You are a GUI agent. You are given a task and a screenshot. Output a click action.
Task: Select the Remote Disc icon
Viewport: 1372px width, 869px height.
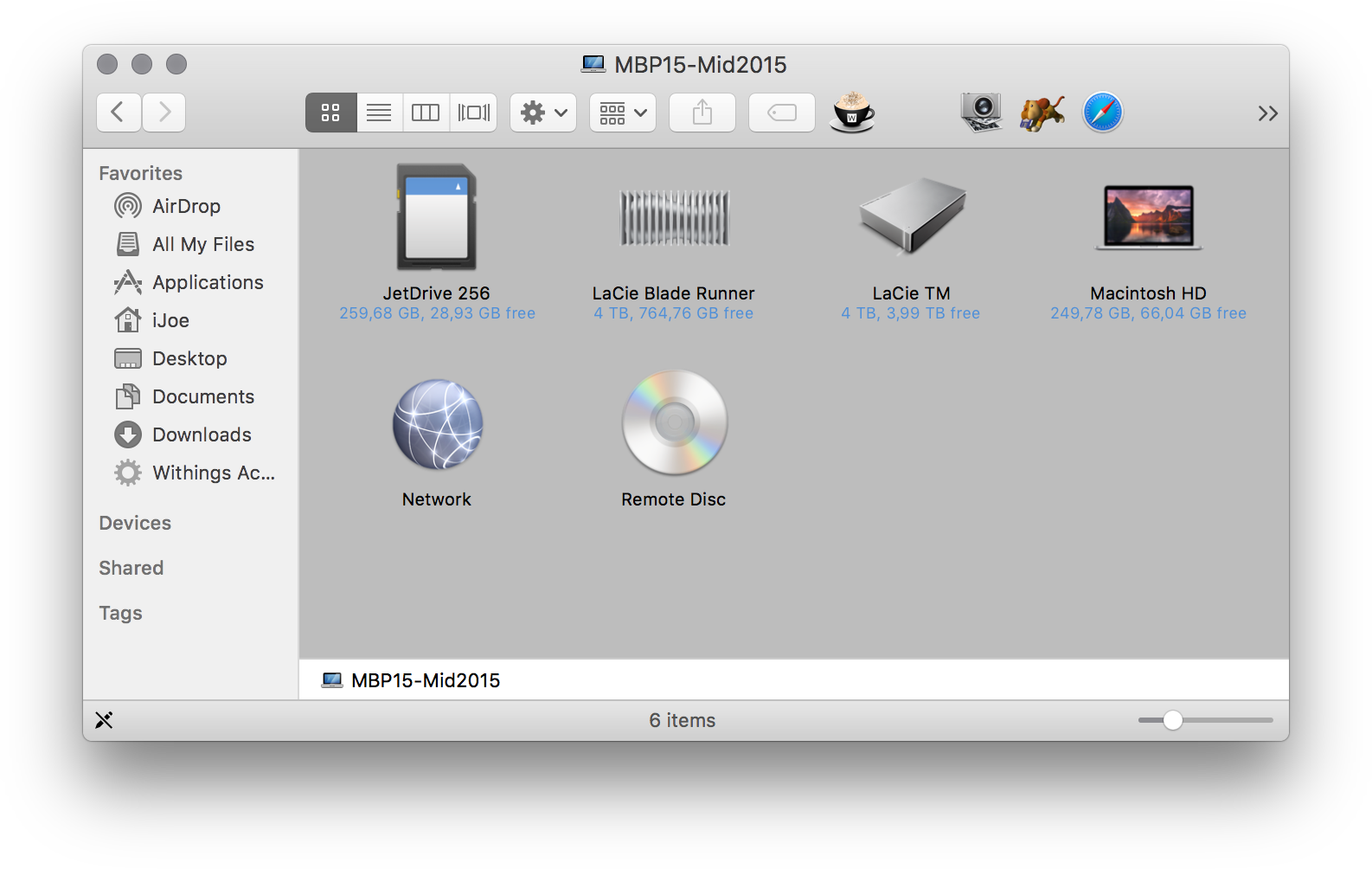675,422
